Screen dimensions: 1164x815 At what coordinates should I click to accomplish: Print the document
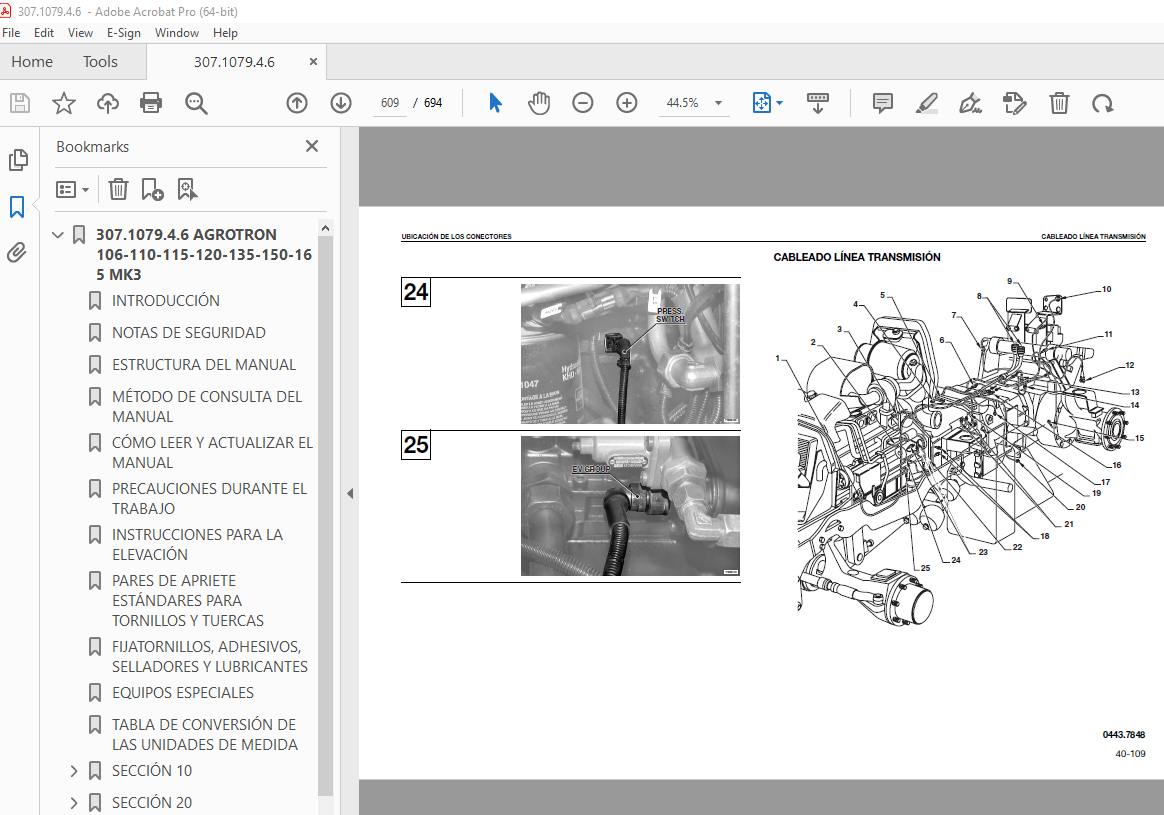tap(151, 103)
